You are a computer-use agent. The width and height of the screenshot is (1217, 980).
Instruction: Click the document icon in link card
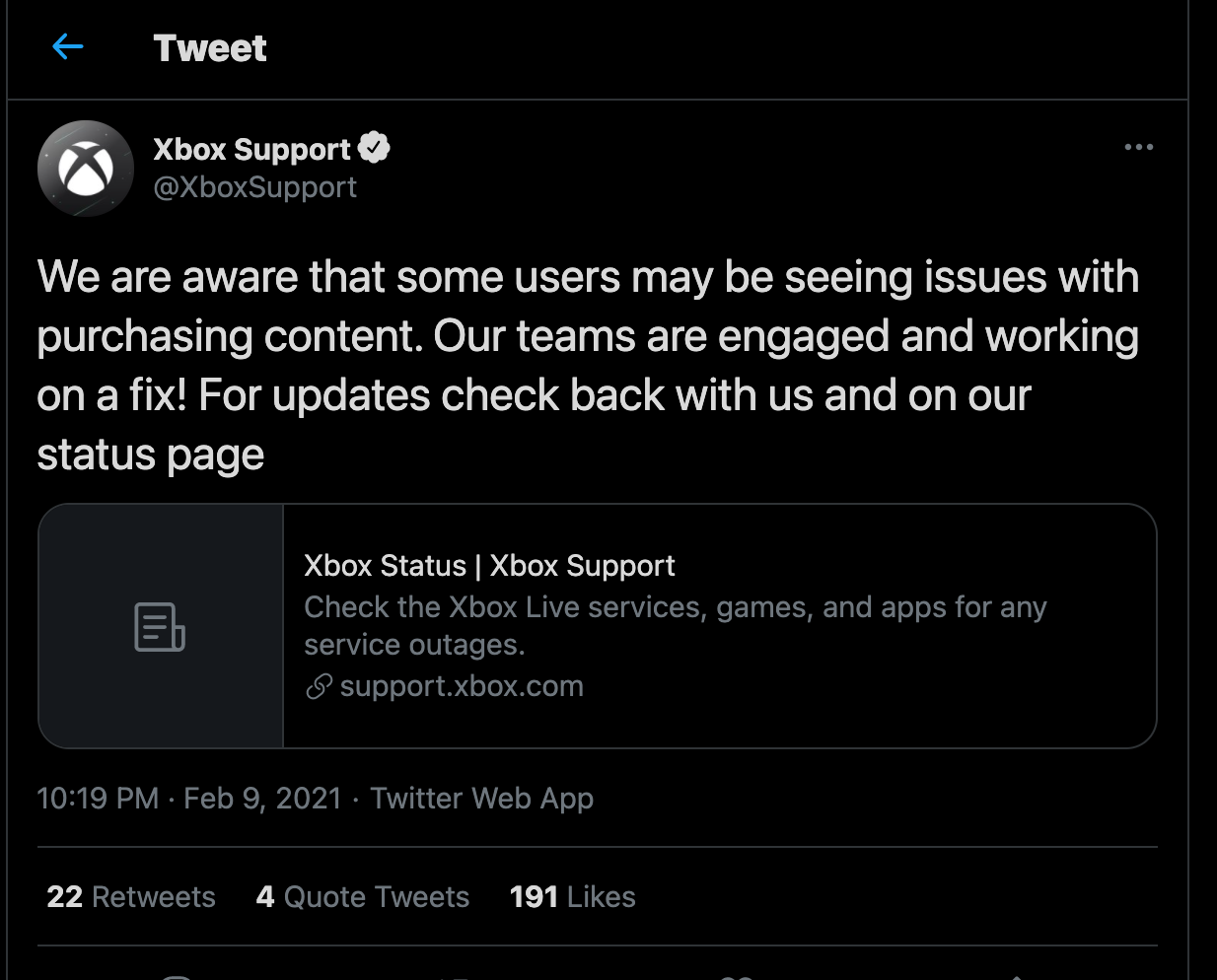(160, 627)
